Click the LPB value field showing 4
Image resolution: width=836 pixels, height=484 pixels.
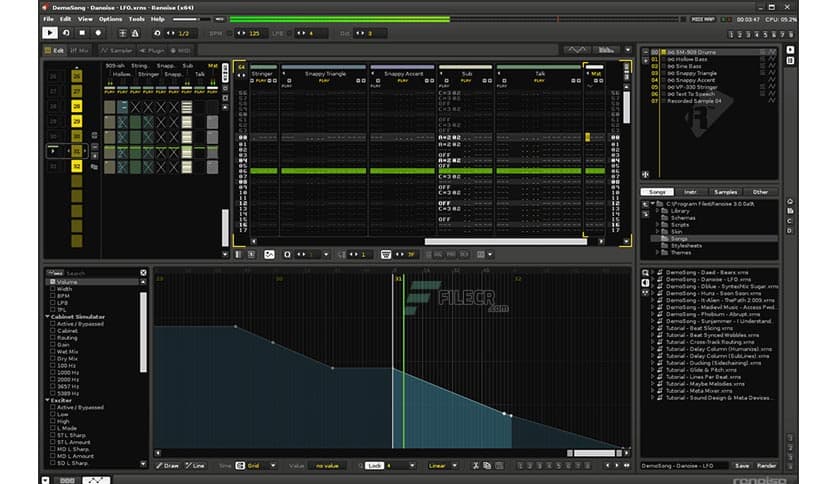[x=313, y=34]
